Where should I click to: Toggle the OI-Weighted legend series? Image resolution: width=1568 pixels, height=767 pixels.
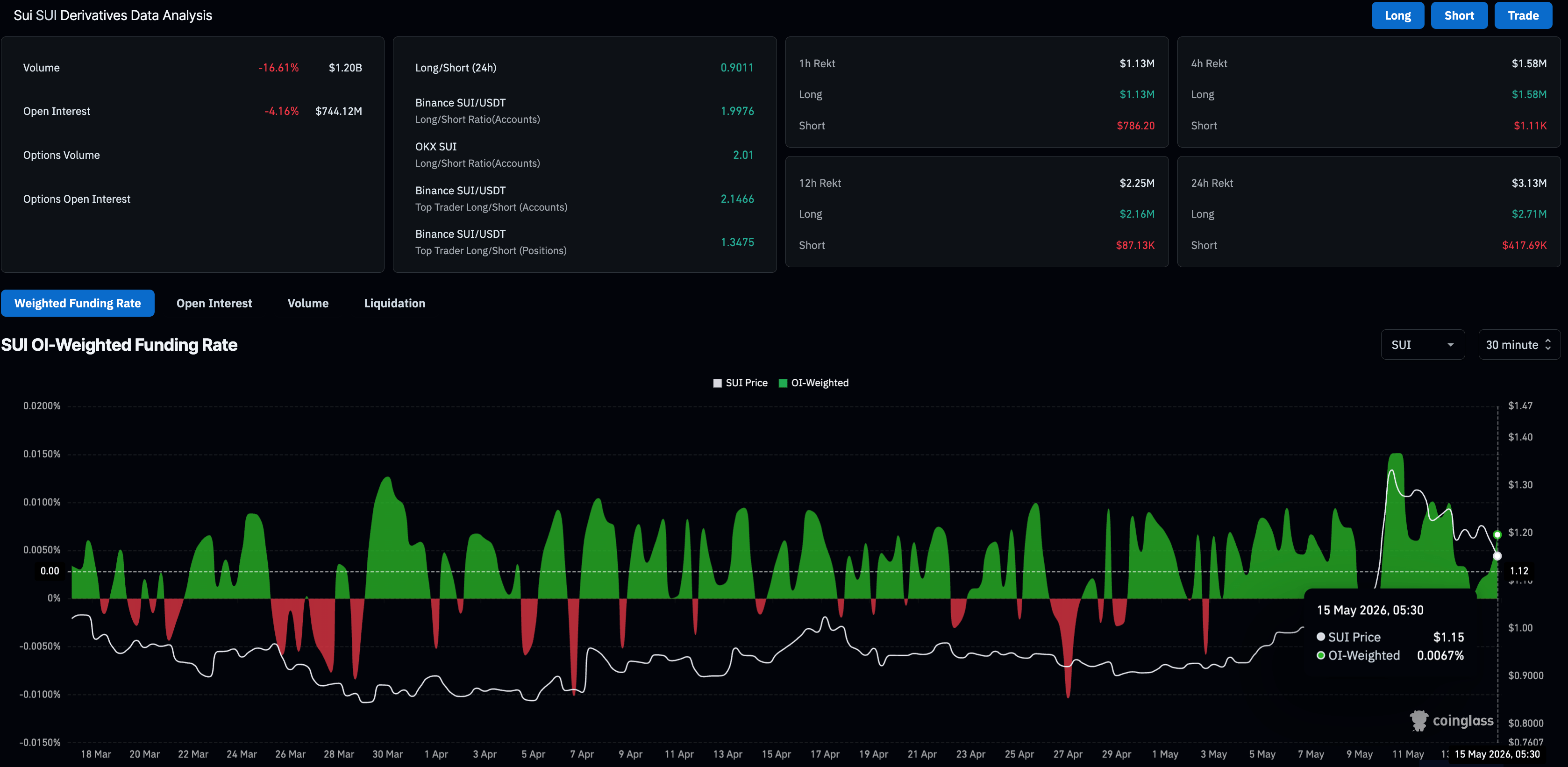[814, 383]
